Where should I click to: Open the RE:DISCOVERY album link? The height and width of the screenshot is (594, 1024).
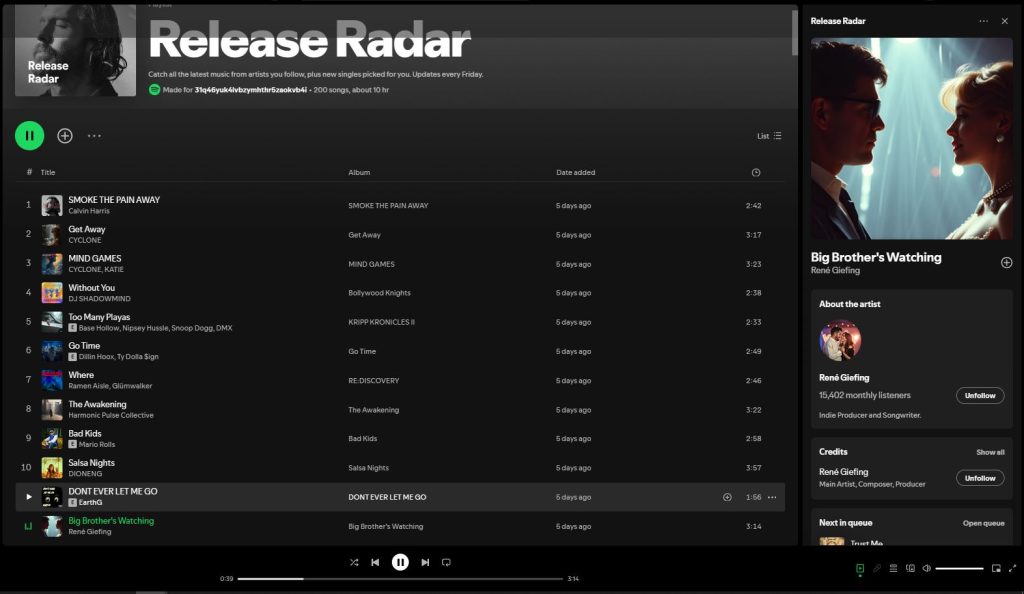click(374, 381)
